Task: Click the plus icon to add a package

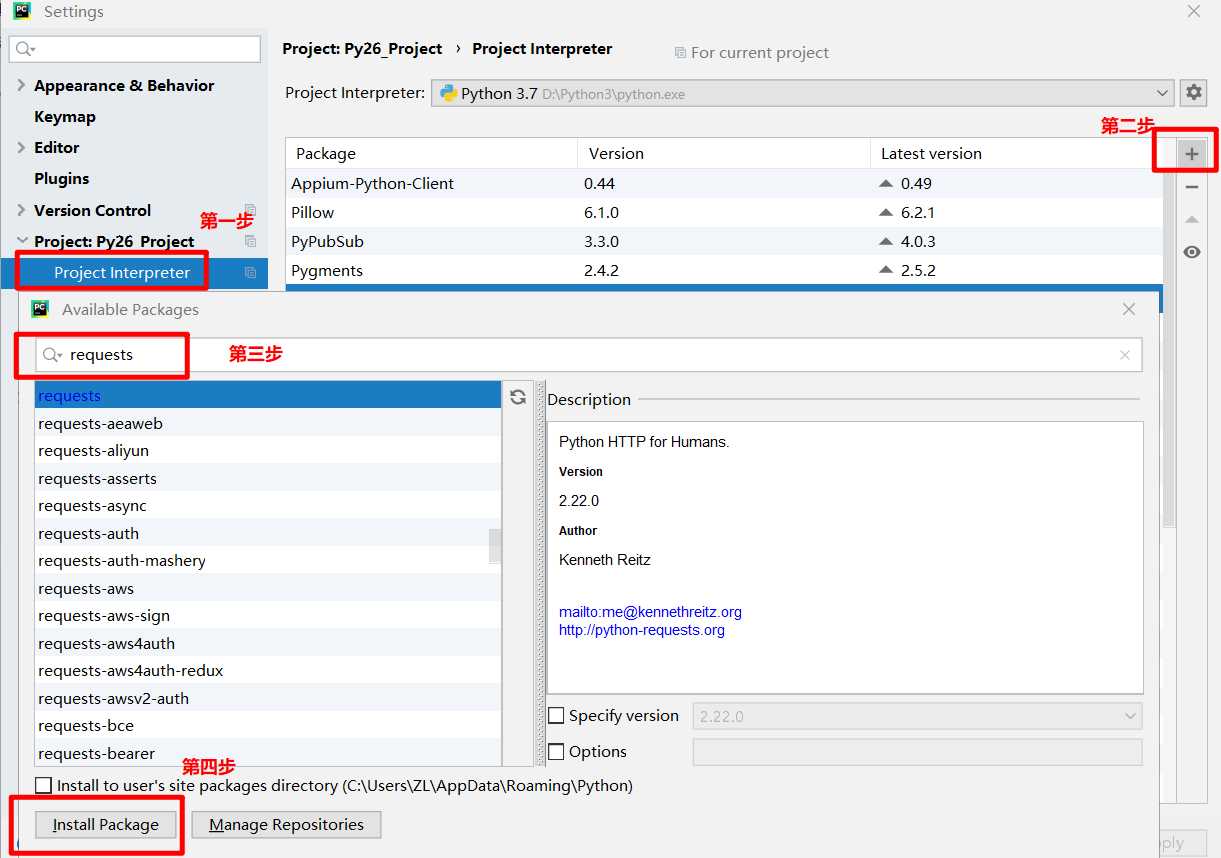Action: pos(1191,154)
